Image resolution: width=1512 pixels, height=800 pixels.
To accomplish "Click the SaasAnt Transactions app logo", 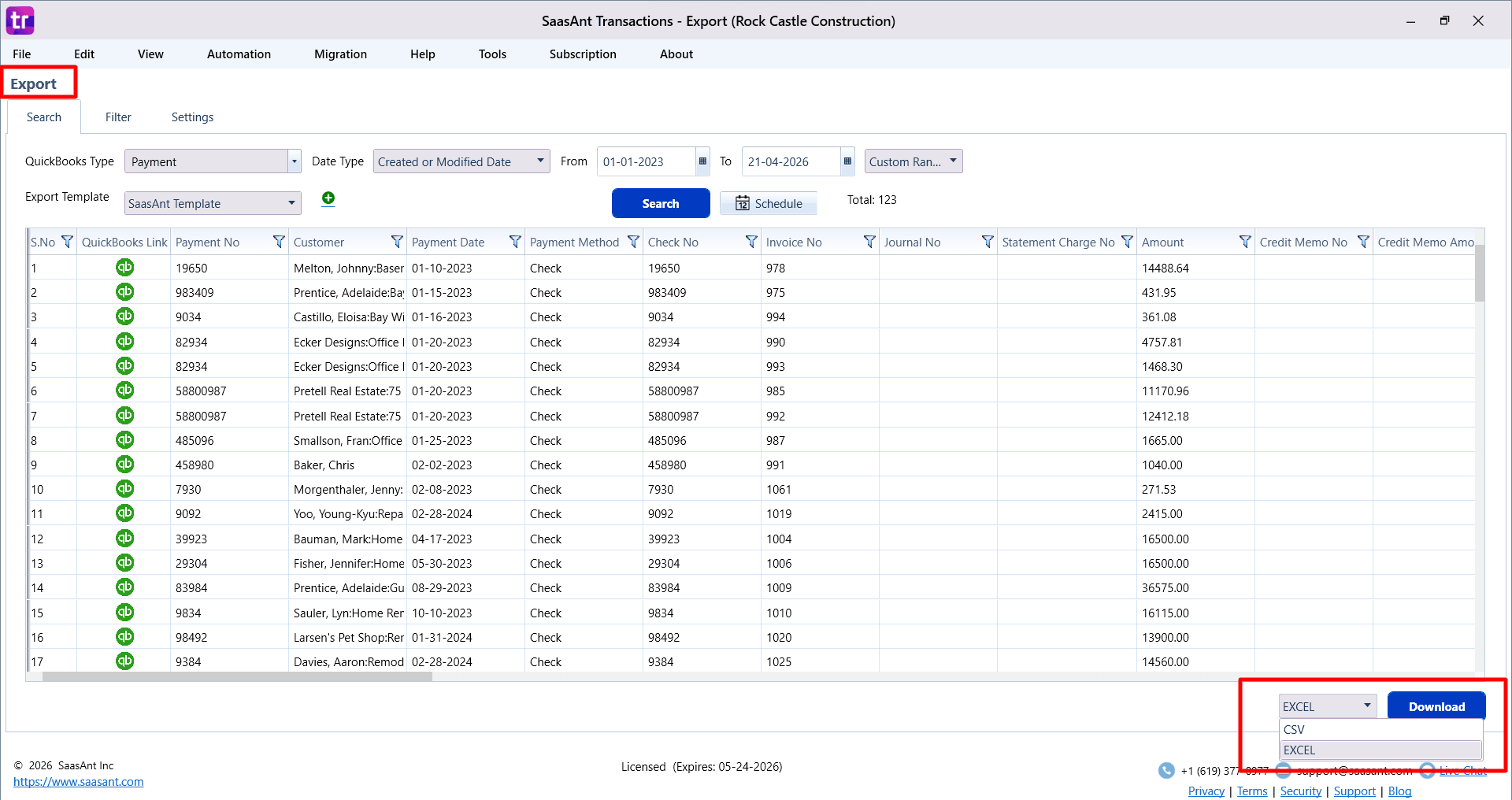I will point(20,20).
